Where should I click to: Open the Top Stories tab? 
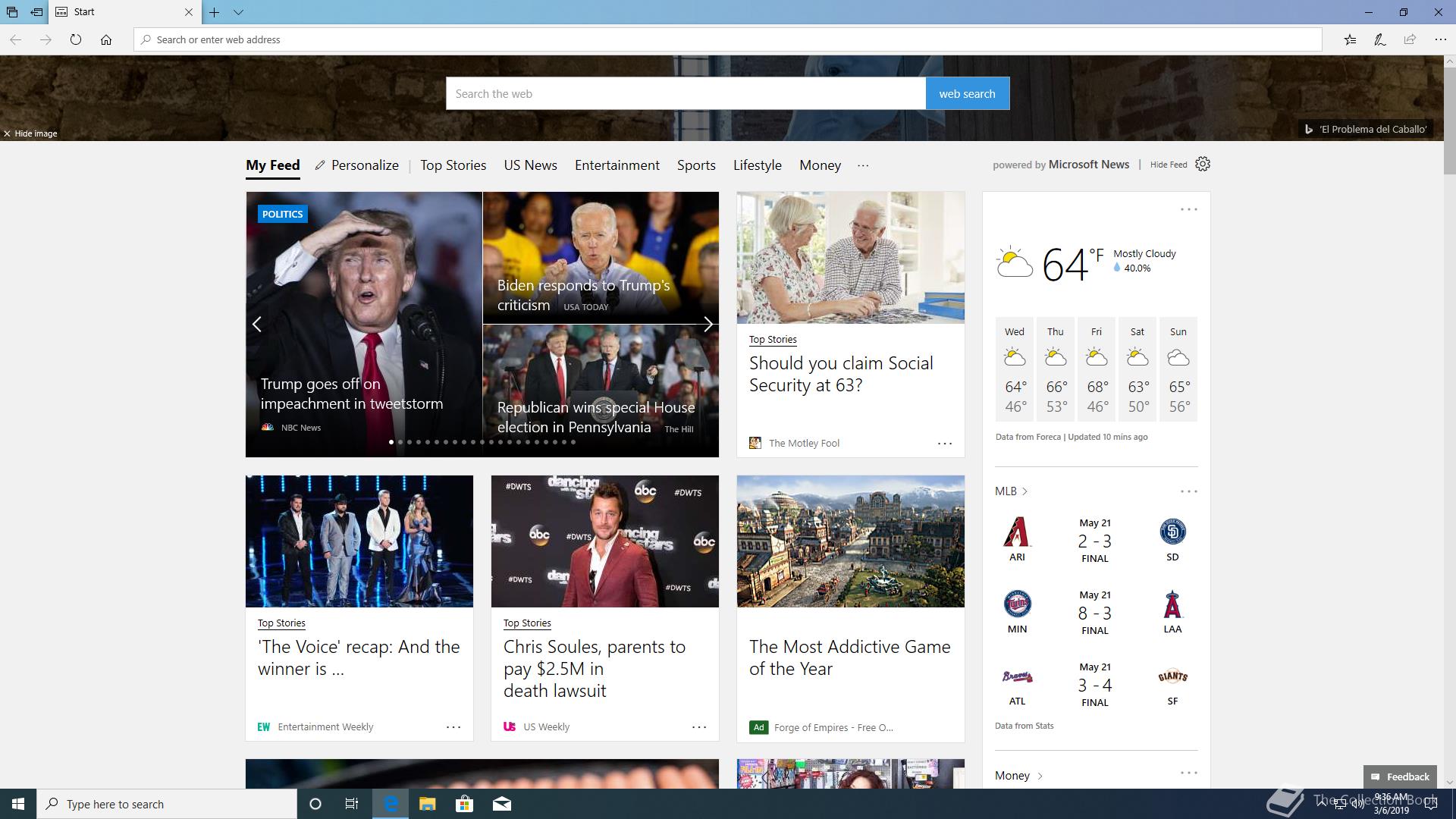(x=453, y=165)
